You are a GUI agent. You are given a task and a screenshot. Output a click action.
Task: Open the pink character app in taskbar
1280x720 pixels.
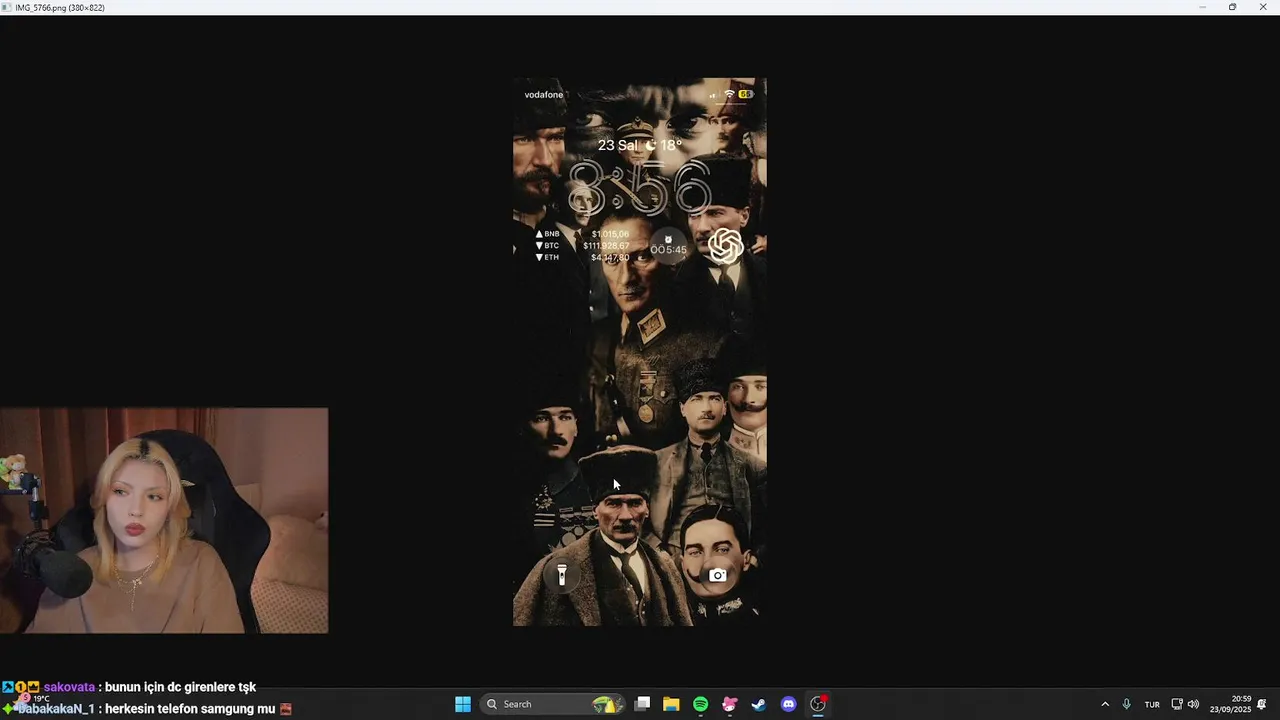pyautogui.click(x=729, y=704)
